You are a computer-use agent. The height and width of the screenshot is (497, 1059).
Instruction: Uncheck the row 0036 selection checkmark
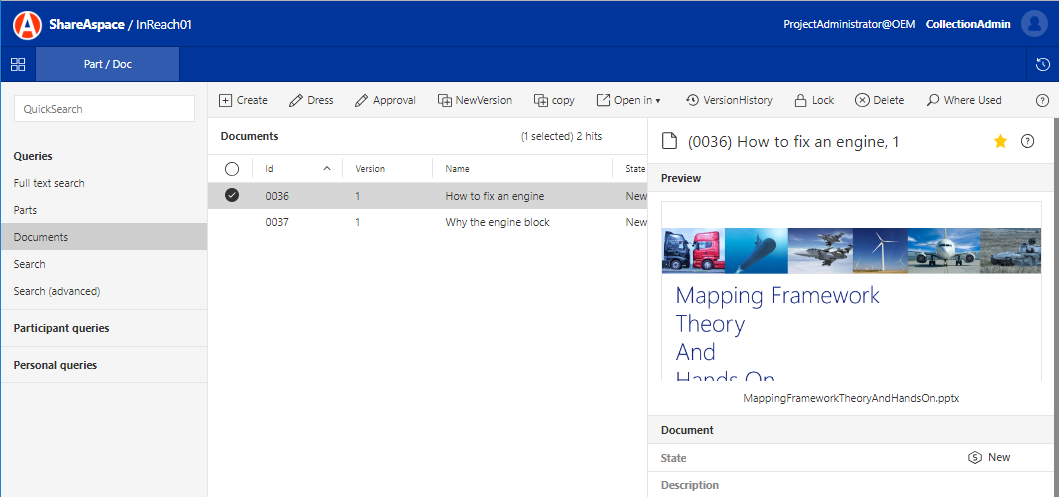(232, 196)
